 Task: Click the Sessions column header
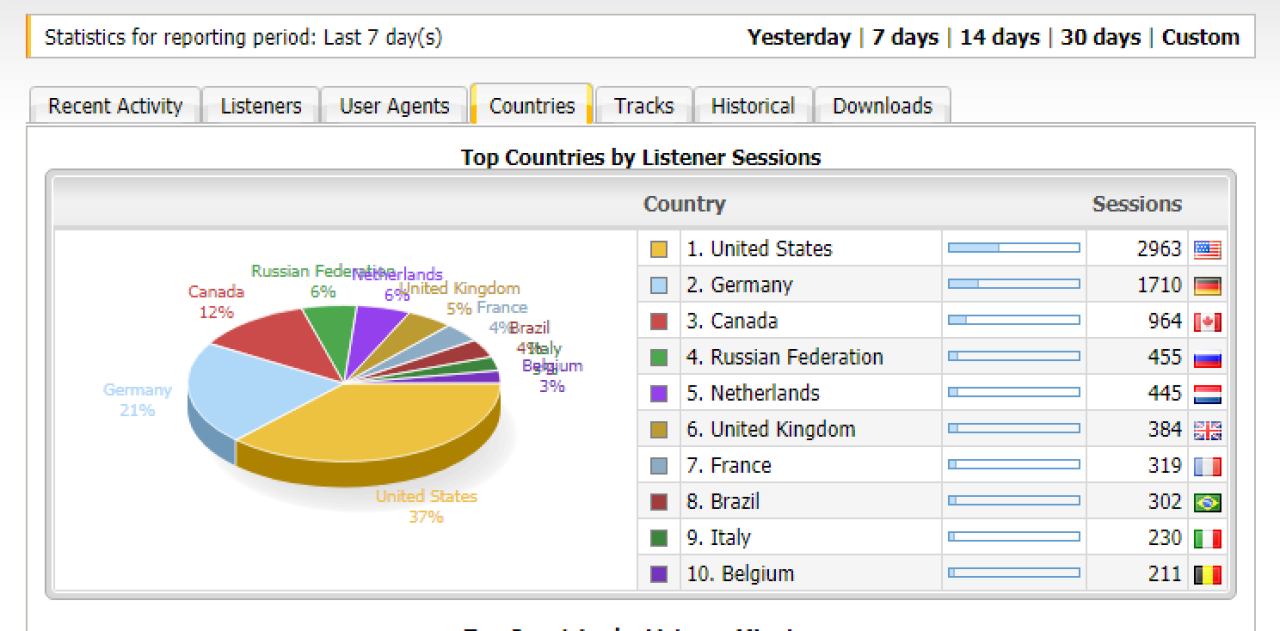(1136, 204)
